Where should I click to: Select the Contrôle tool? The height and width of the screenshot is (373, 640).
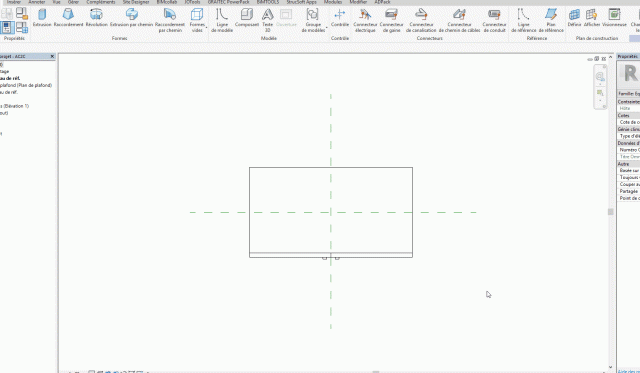click(340, 18)
